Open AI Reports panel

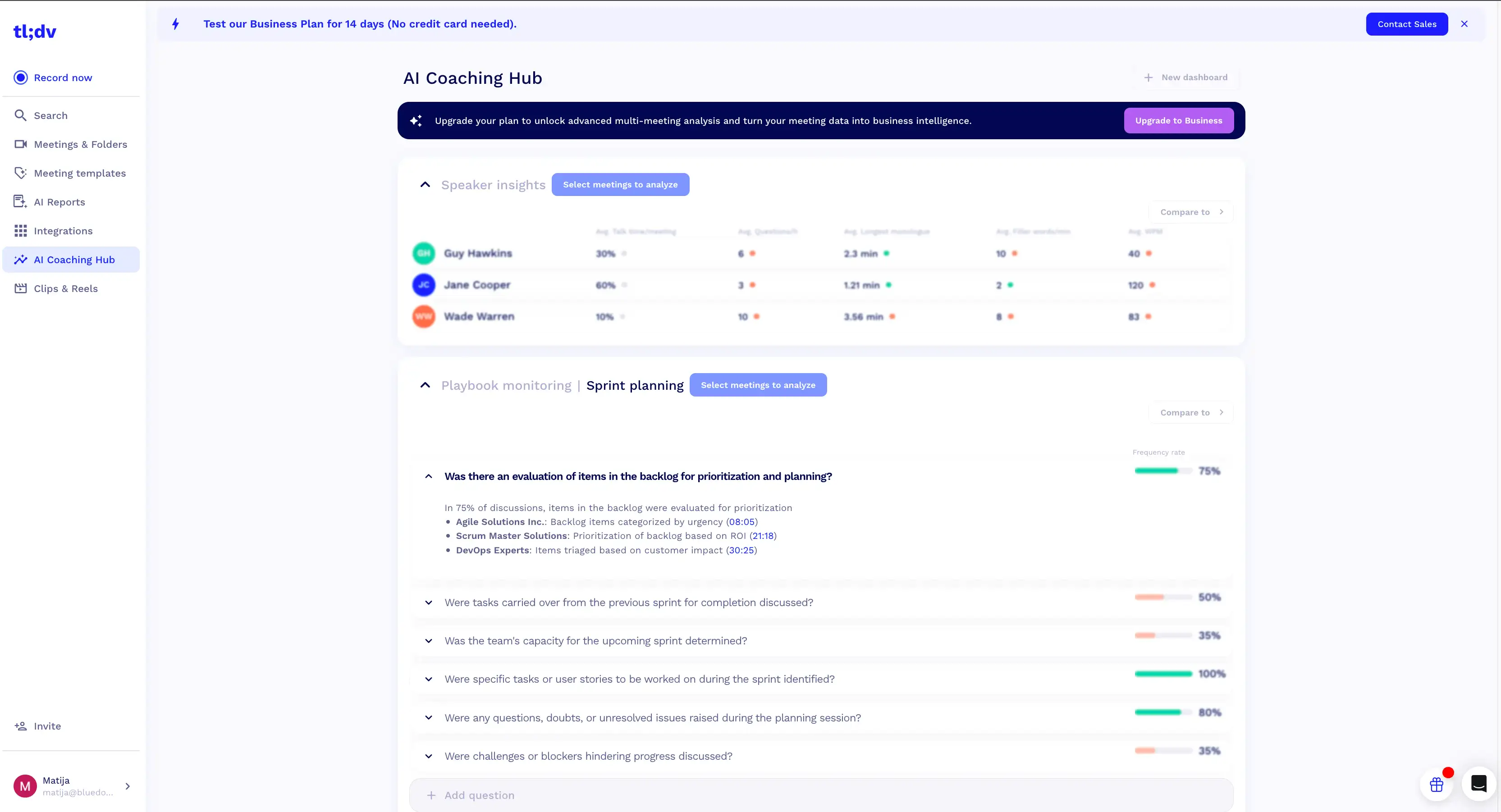coord(59,201)
